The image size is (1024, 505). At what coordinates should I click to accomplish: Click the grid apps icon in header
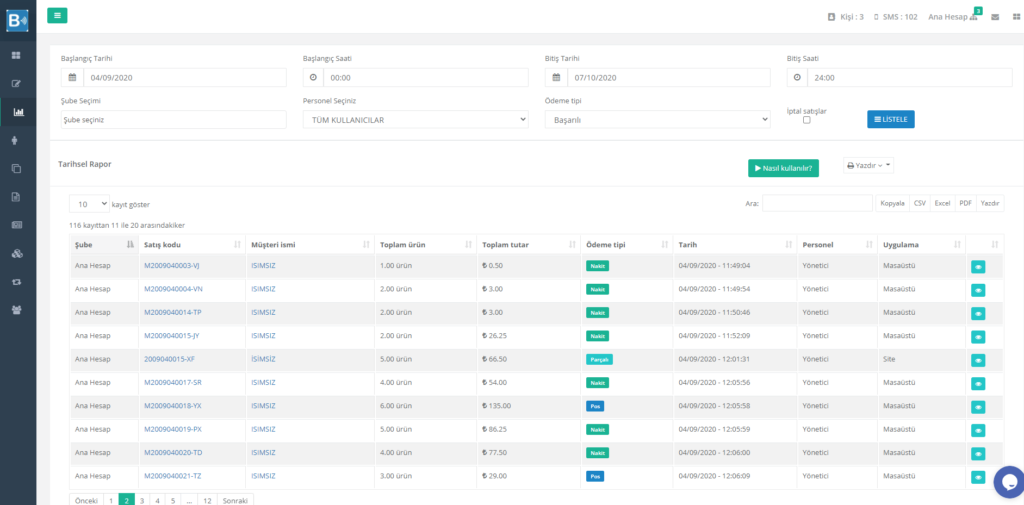1016,17
